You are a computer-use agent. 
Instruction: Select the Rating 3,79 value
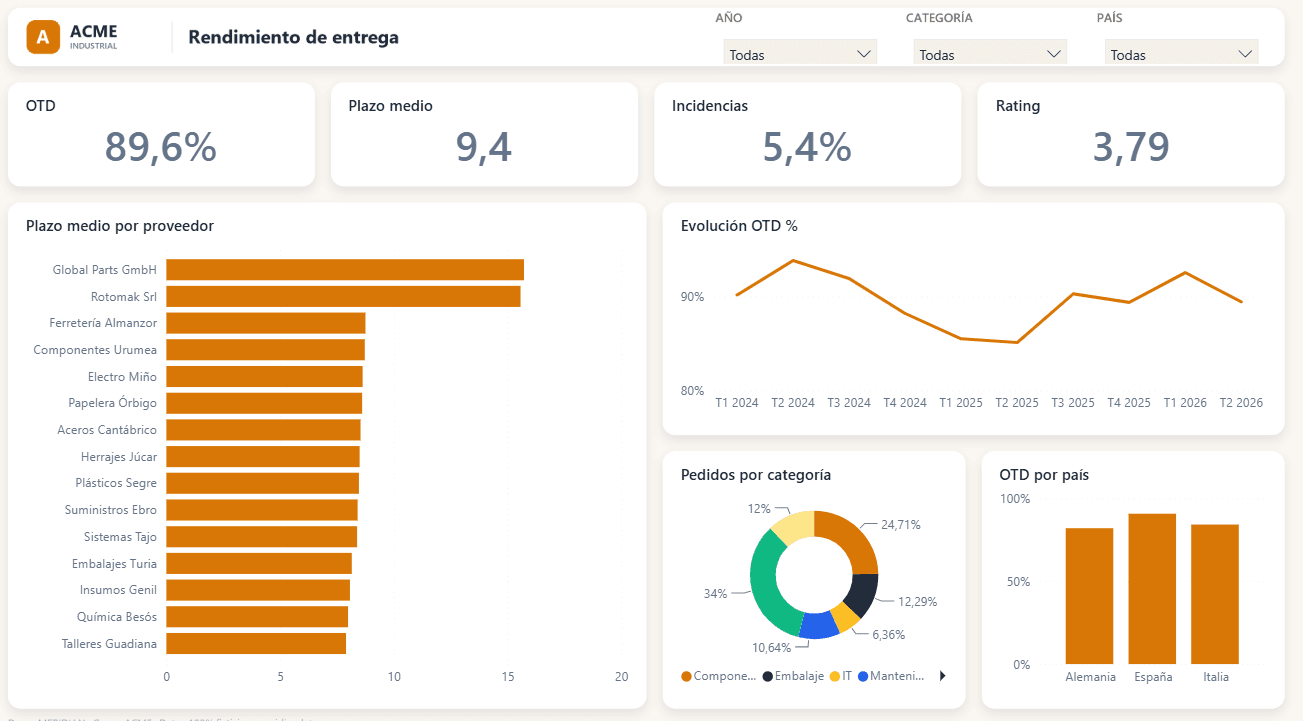click(x=1131, y=147)
